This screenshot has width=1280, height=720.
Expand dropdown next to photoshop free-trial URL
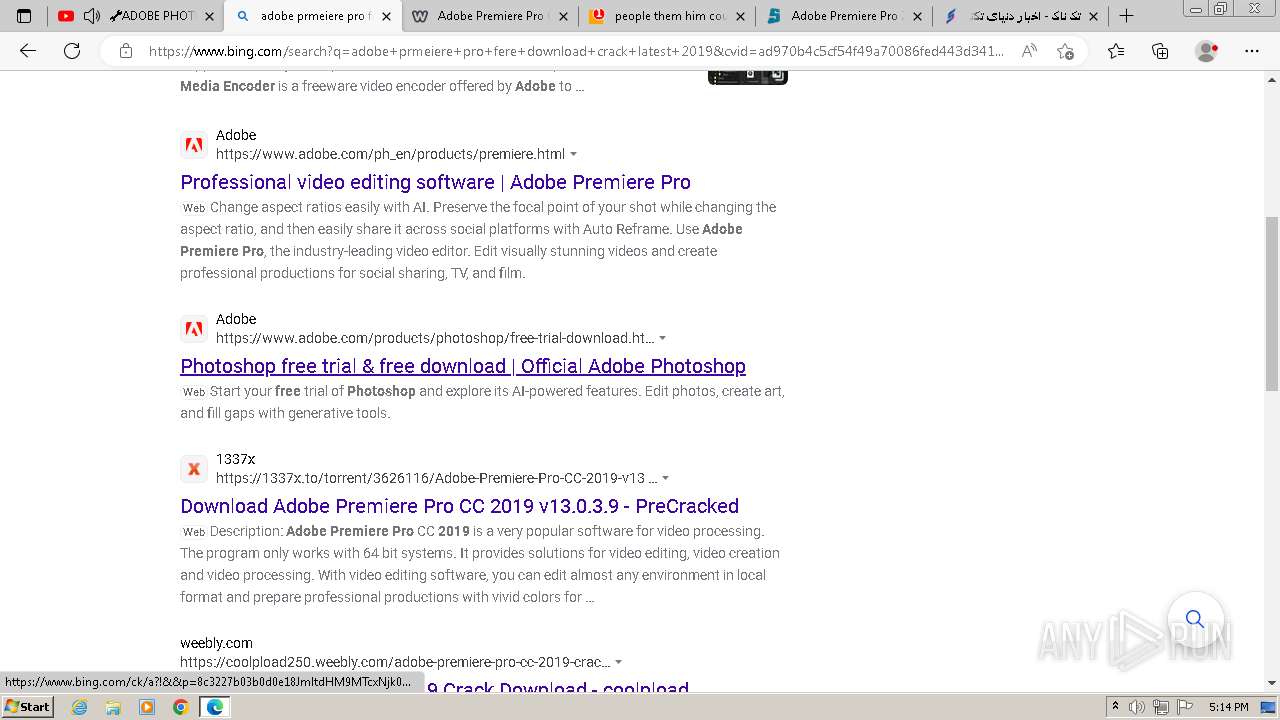click(662, 338)
